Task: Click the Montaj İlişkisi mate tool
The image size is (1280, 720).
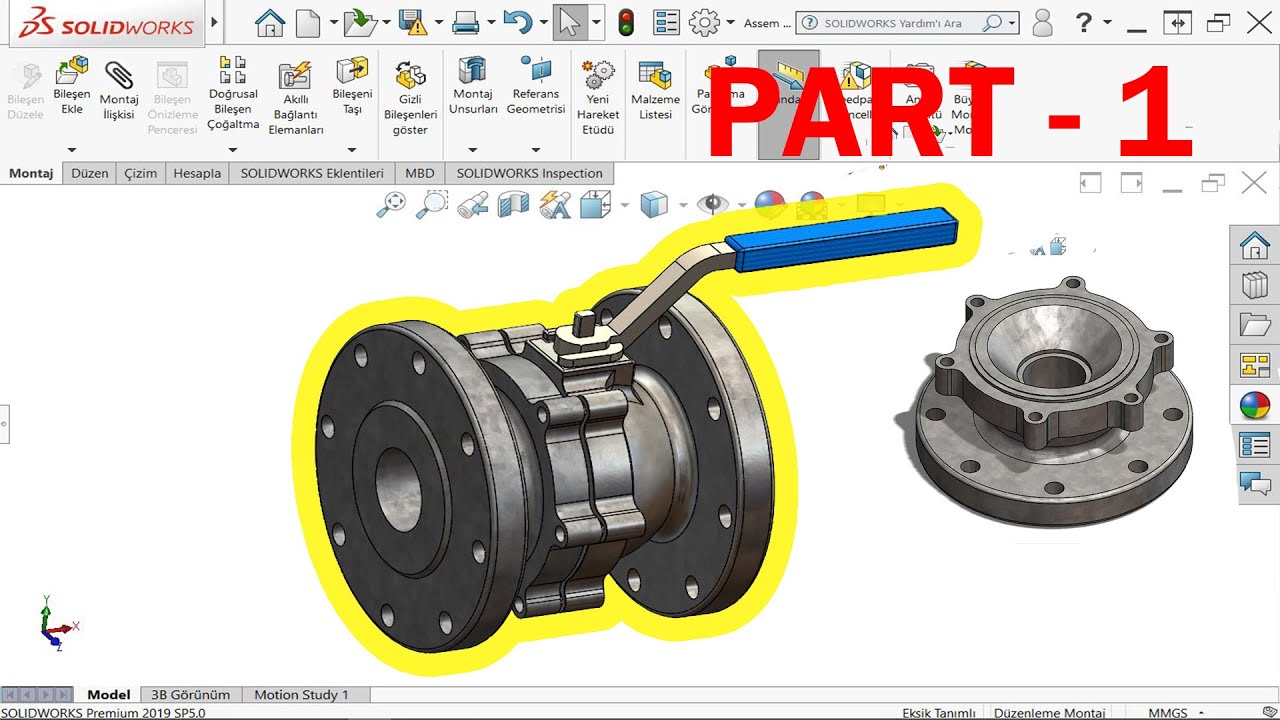Action: 119,91
